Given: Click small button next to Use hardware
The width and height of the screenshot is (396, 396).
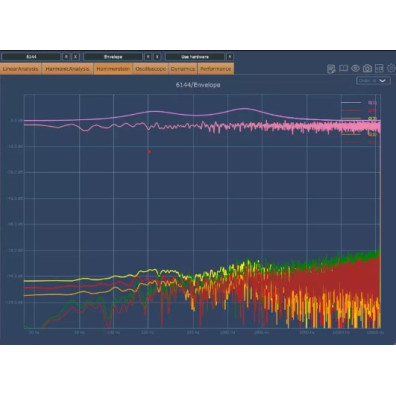Looking at the screenshot, I should 230,57.
